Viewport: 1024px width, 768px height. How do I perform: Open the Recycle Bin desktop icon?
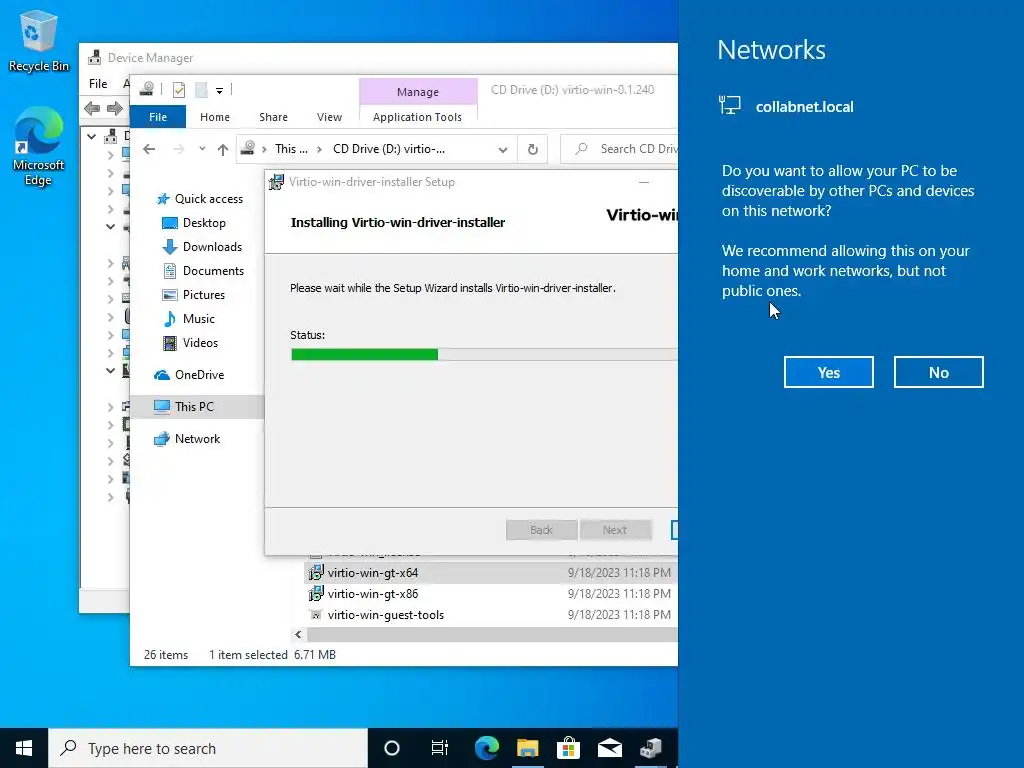[39, 41]
